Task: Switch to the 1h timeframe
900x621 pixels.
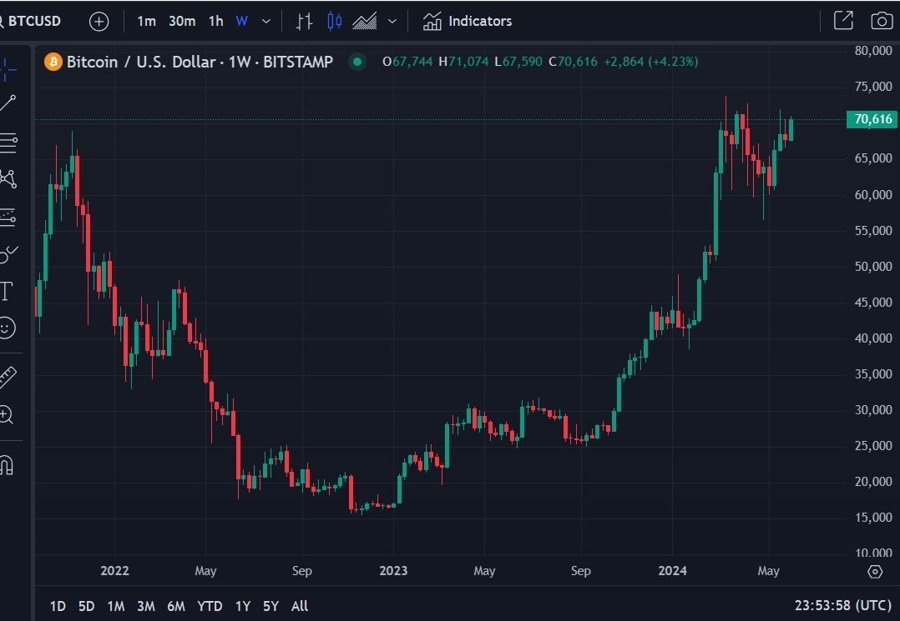Action: coord(216,21)
